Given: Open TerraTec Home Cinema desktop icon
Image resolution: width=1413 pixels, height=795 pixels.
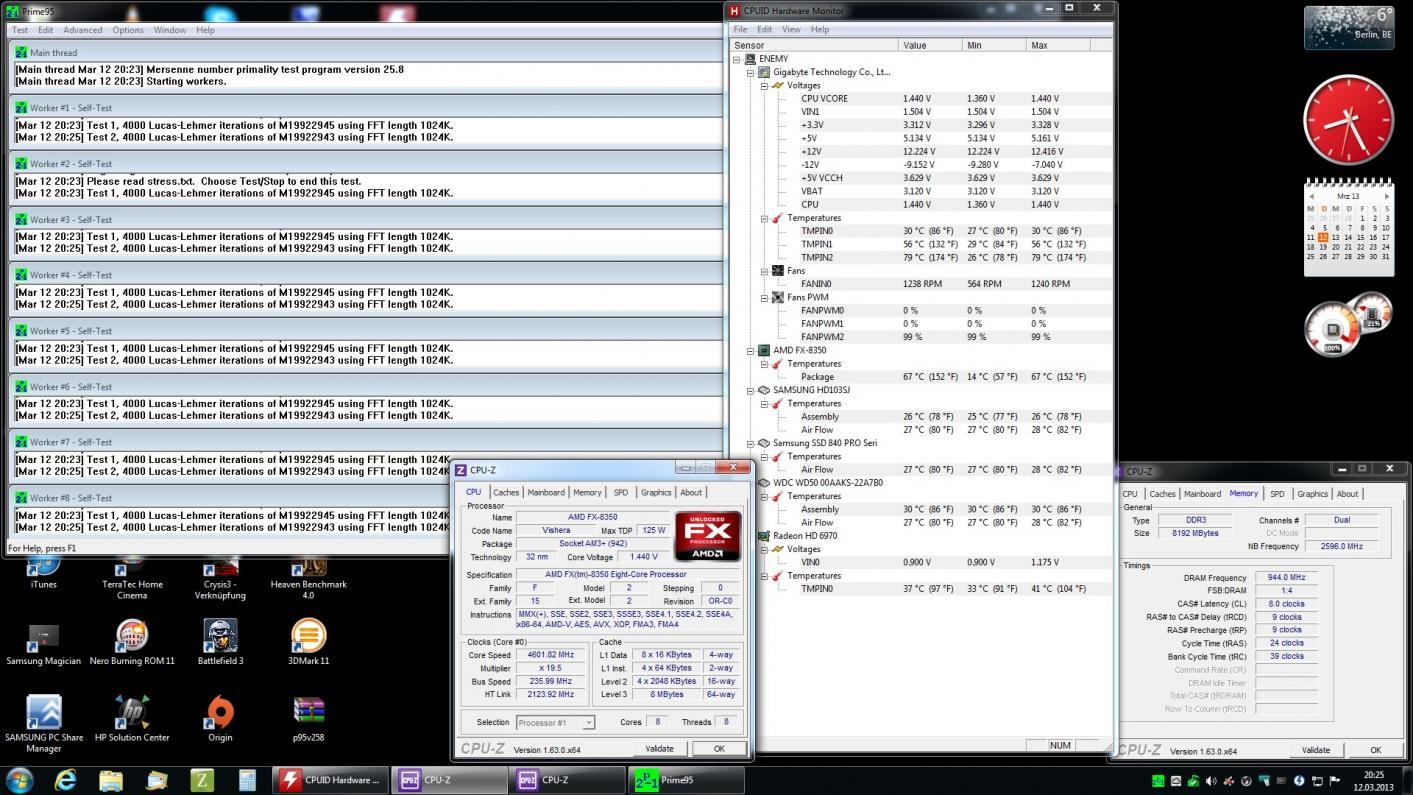Looking at the screenshot, I should (x=132, y=578).
